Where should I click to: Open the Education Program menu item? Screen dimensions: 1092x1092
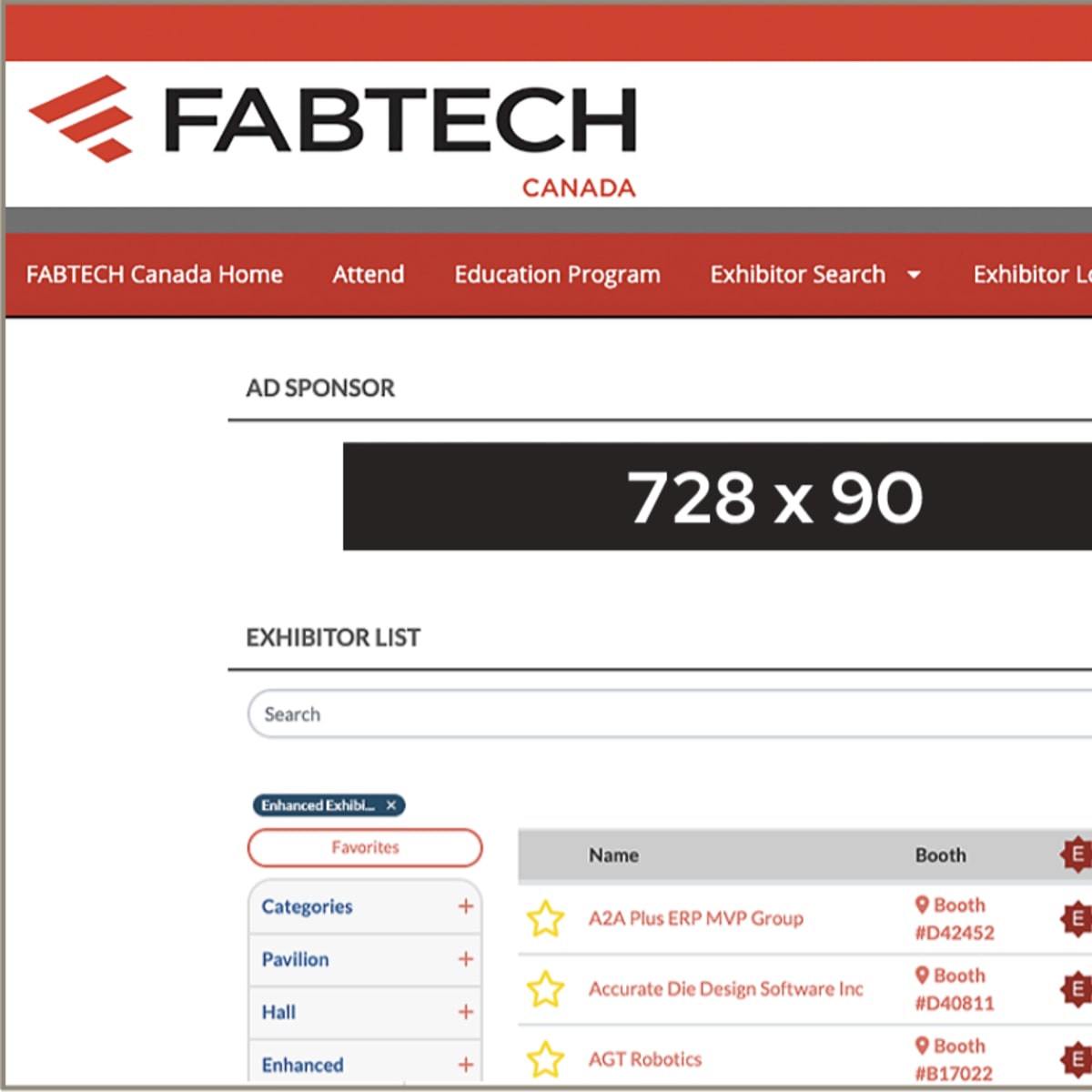pyautogui.click(x=558, y=275)
